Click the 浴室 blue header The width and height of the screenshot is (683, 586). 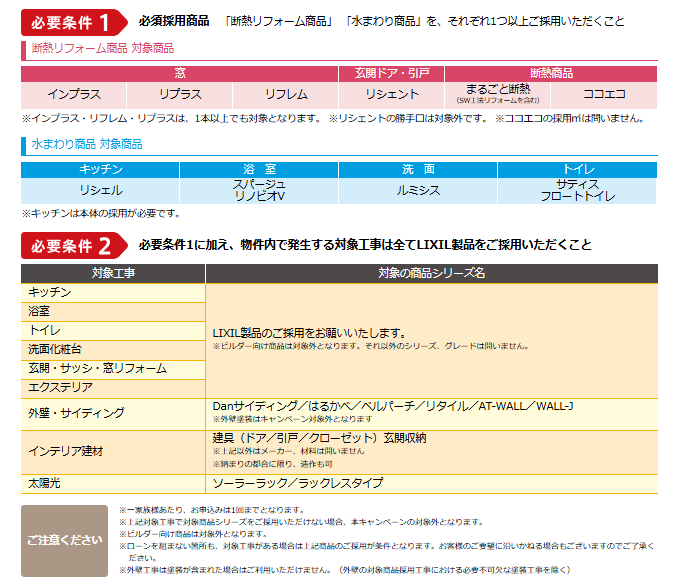pyautogui.click(x=259, y=169)
